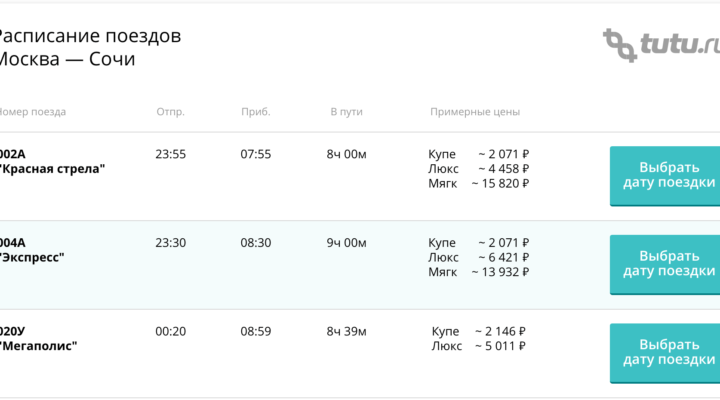720x400 pixels.
Task: Choose Мягк price 15 820 ₽ option
Action: 500,183
